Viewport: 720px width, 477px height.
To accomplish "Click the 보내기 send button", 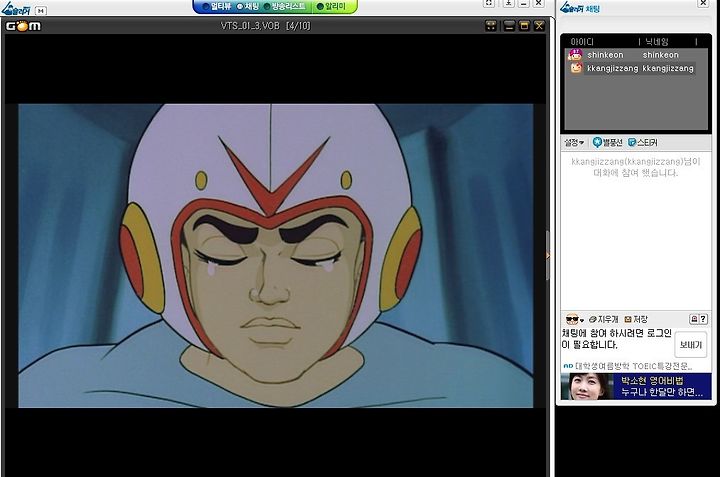I will (x=691, y=344).
